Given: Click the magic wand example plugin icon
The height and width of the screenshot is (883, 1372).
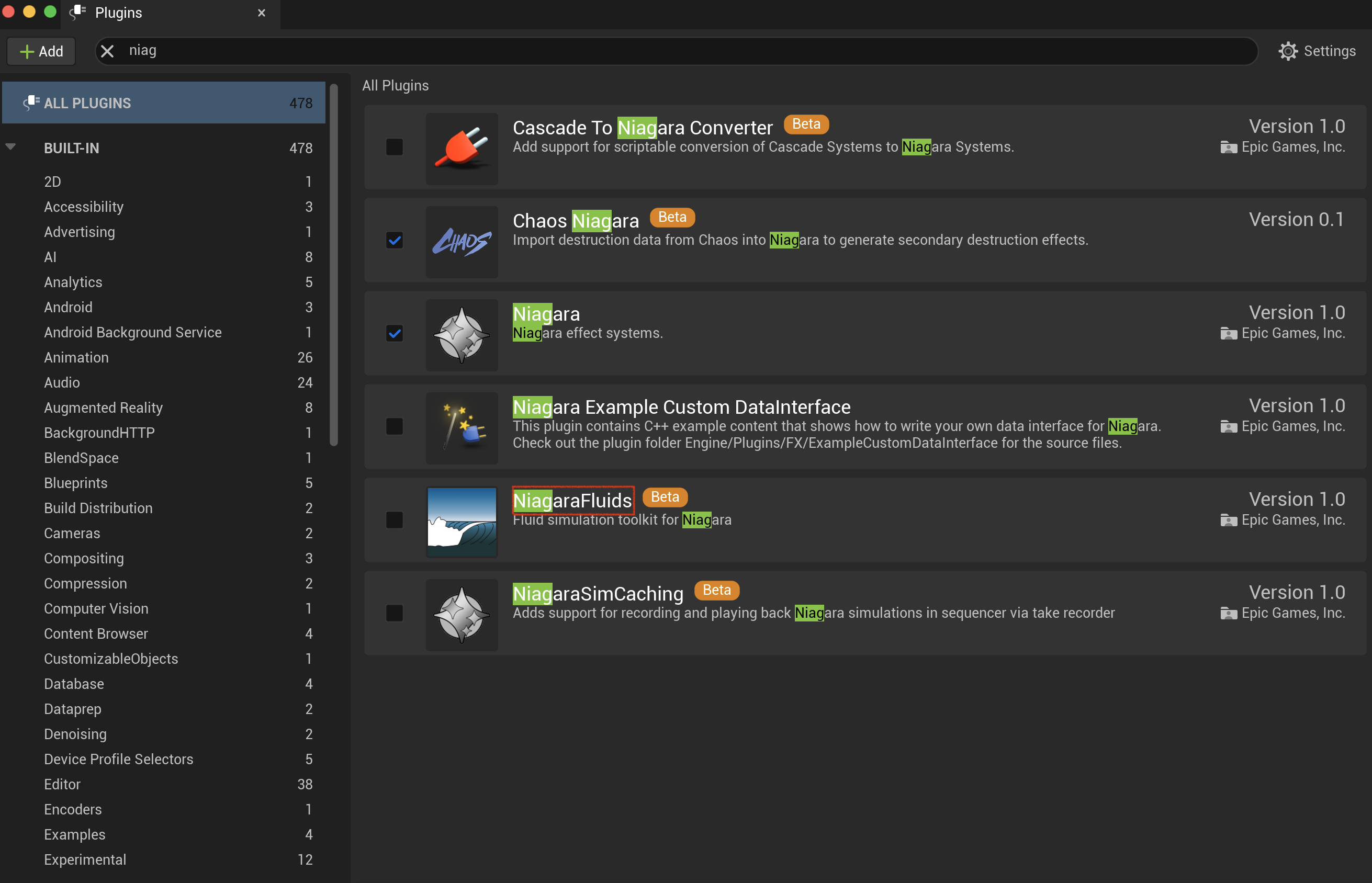Looking at the screenshot, I should tap(462, 428).
